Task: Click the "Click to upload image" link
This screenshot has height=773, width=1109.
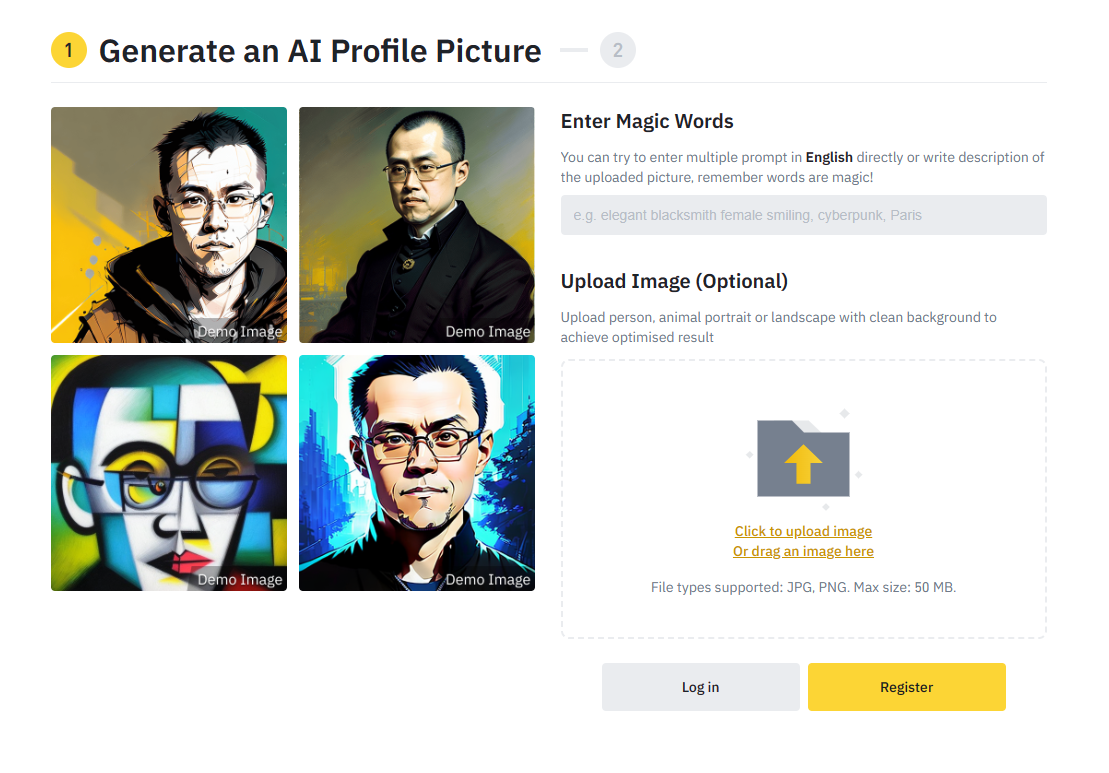Action: click(803, 531)
